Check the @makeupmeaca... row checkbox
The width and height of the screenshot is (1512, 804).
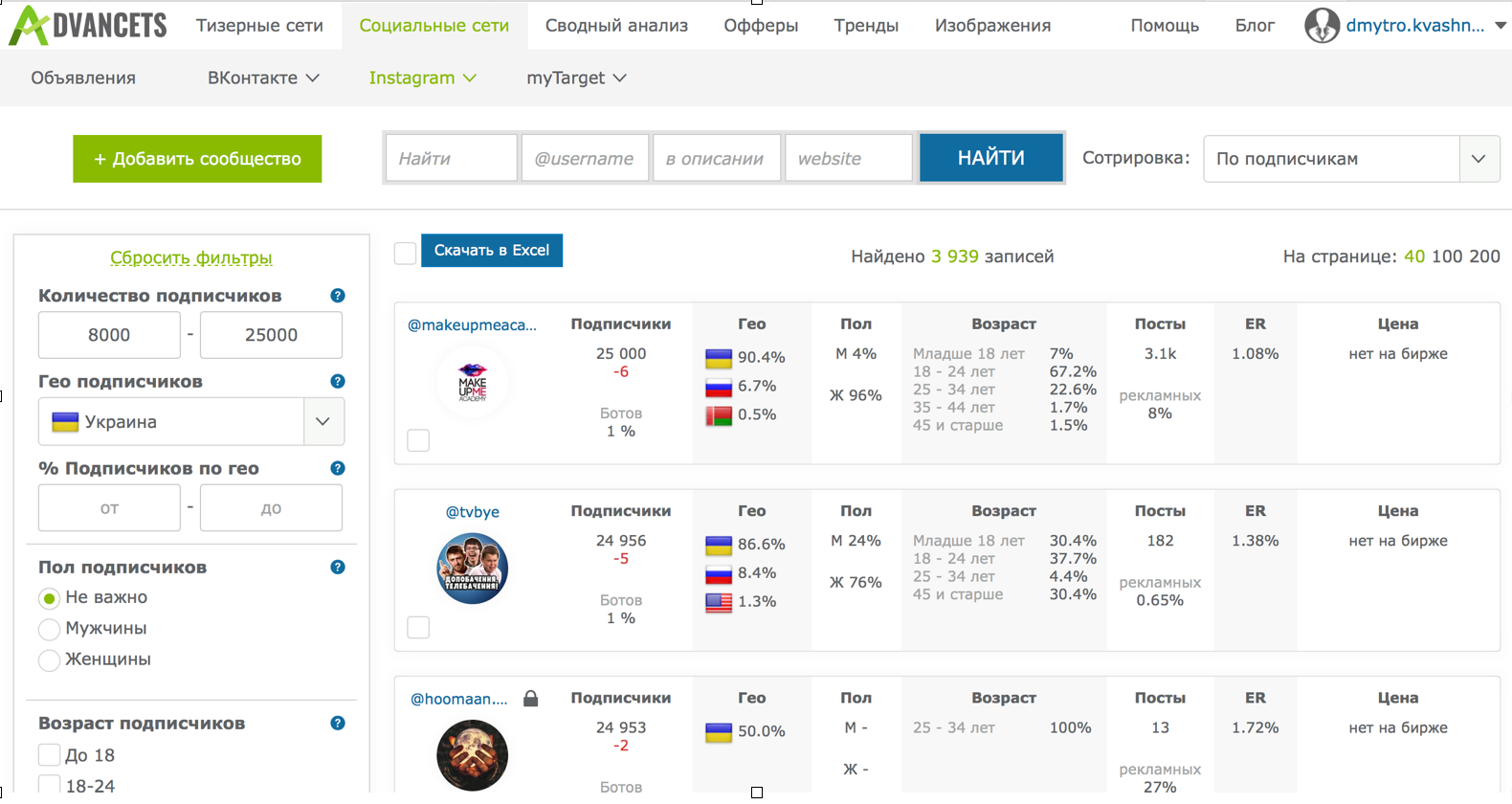click(x=418, y=440)
